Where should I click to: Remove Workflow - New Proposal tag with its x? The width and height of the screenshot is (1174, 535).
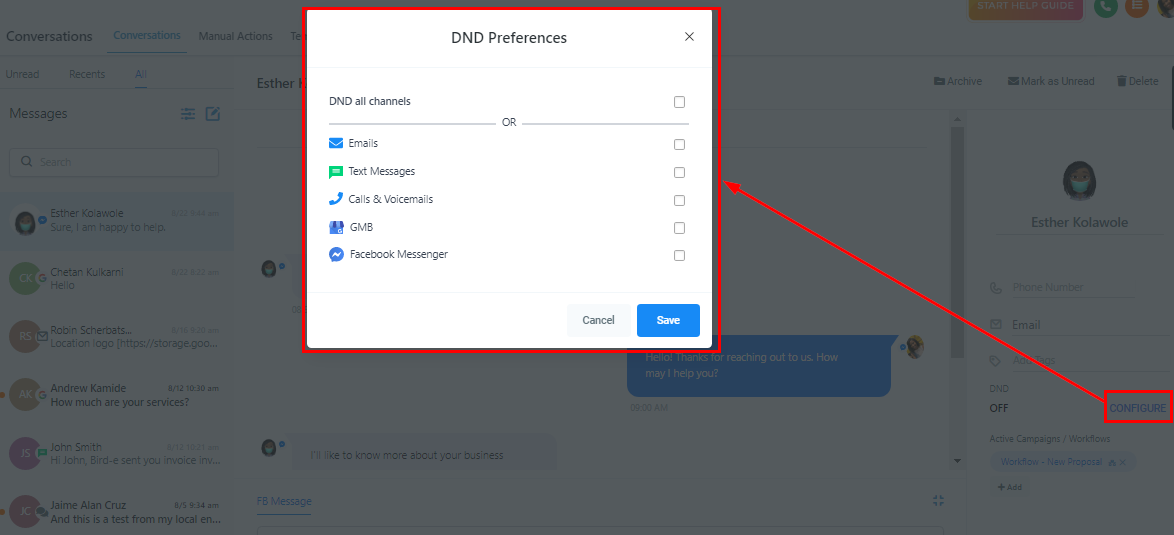(x=1122, y=462)
